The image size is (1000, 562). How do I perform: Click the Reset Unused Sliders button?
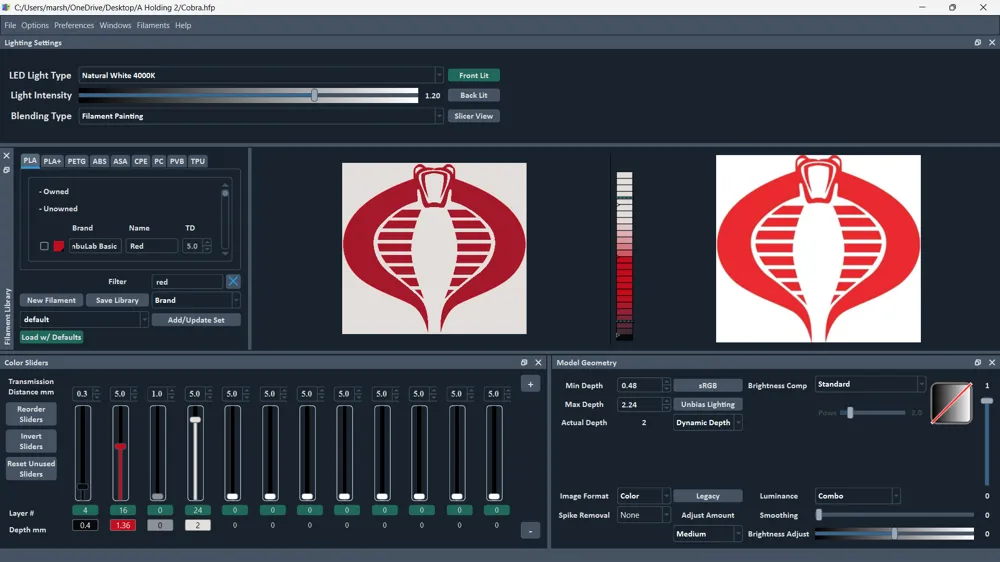(31, 469)
